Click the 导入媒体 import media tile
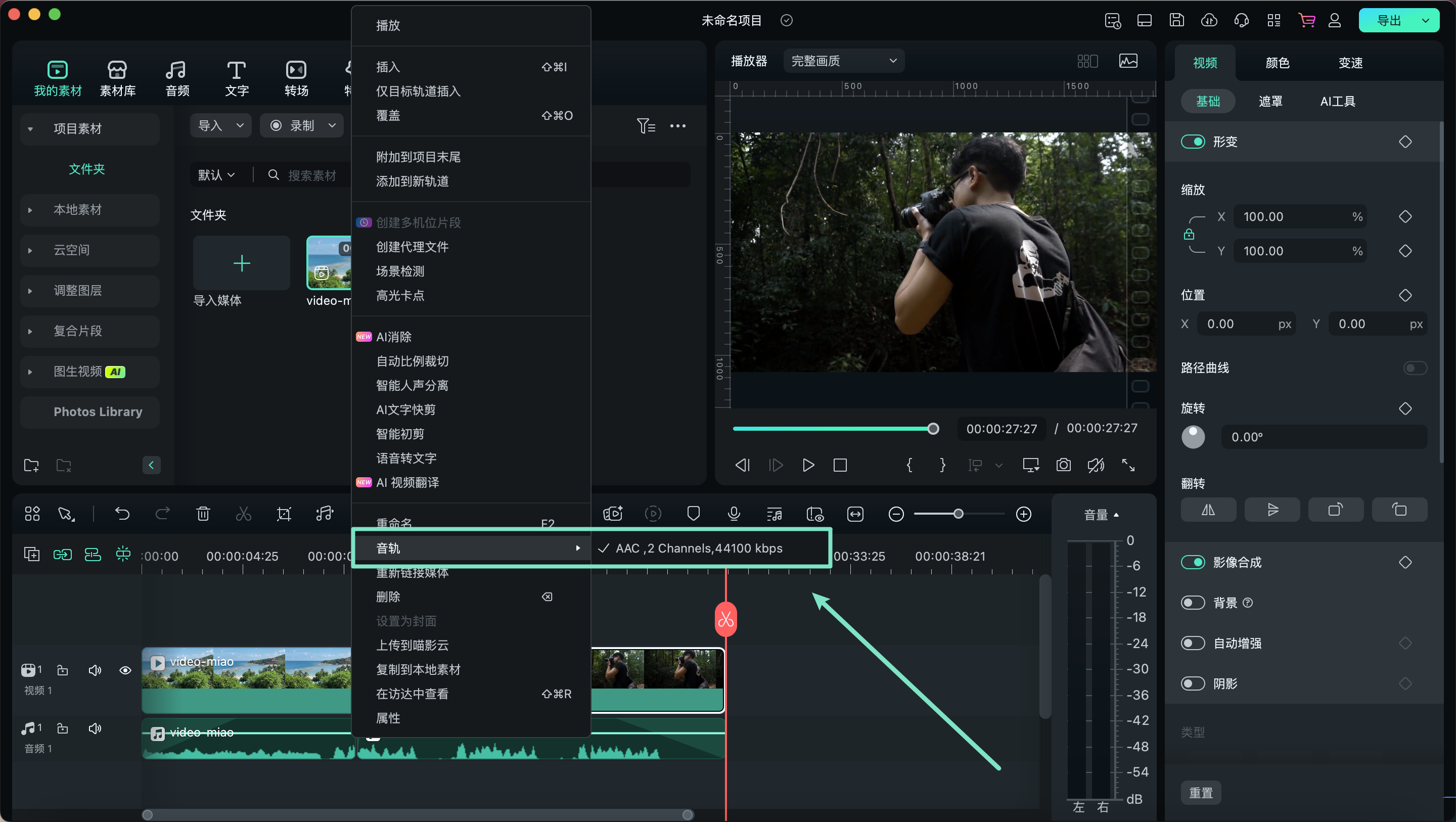The width and height of the screenshot is (1456, 822). click(241, 263)
